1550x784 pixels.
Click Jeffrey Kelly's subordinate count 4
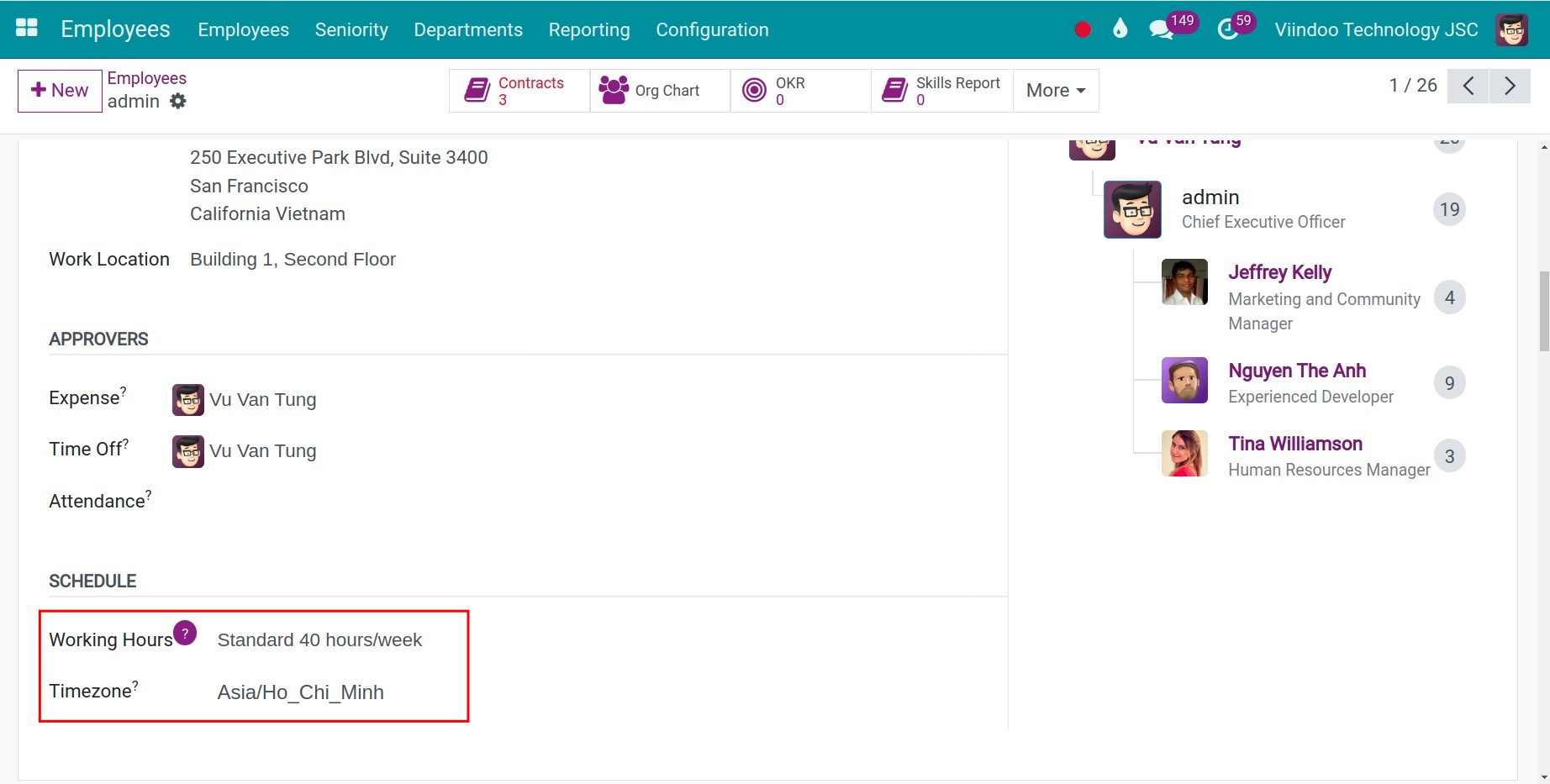1449,297
